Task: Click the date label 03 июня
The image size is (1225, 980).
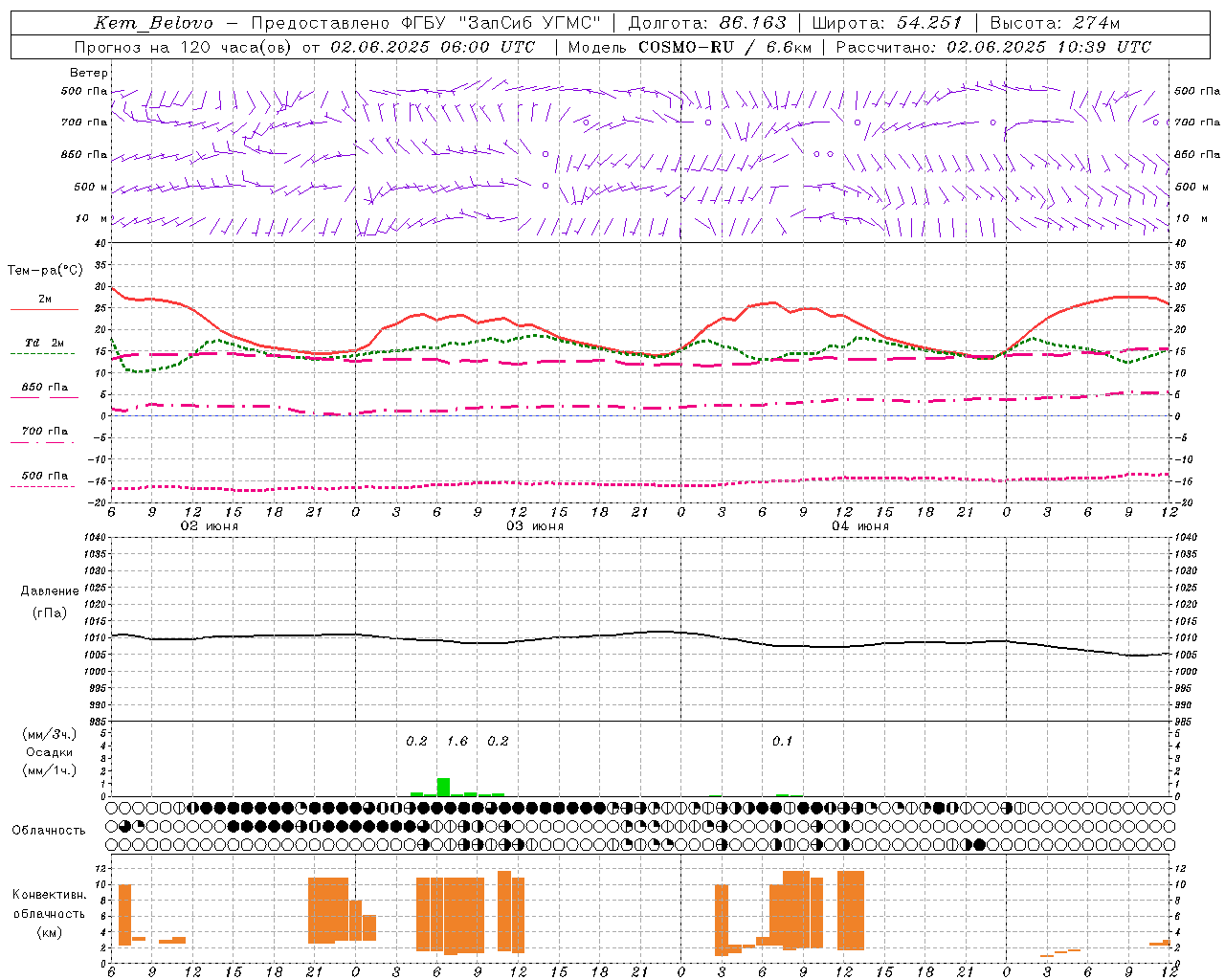Action: (535, 526)
